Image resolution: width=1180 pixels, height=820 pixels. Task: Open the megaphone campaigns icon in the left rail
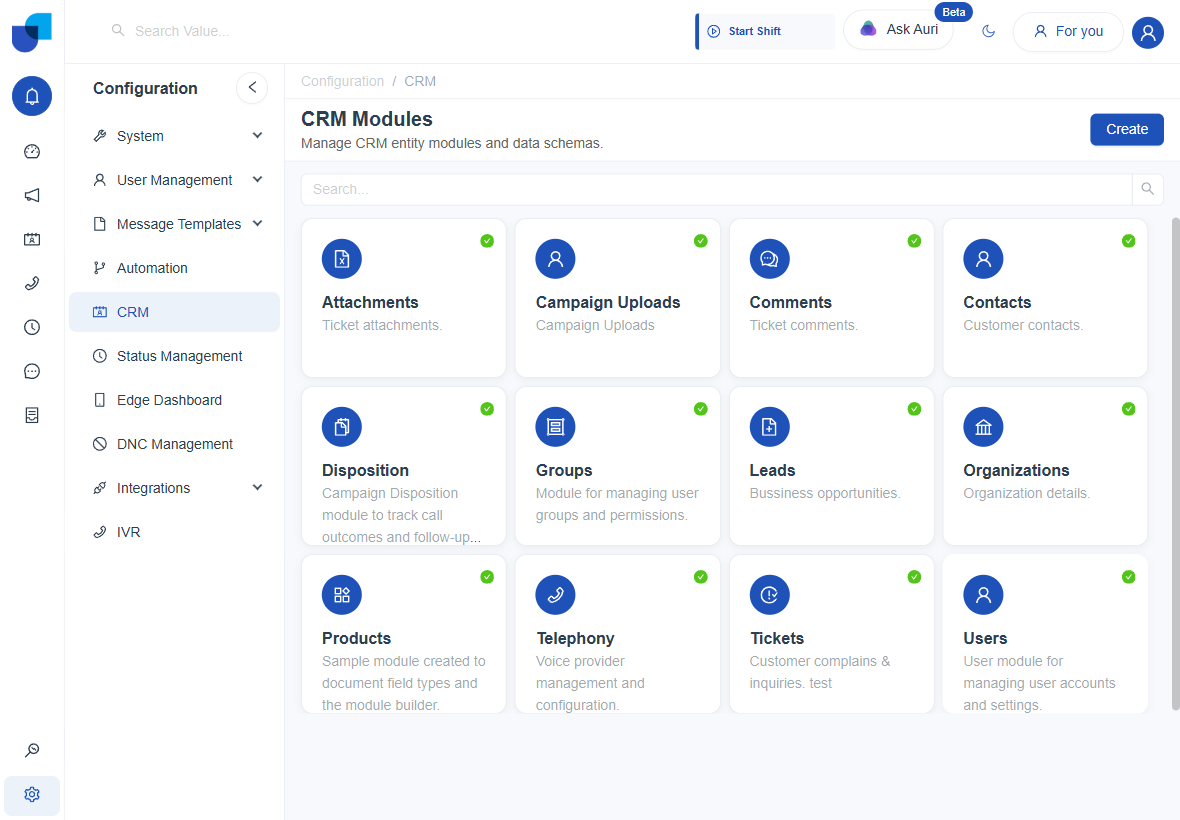pyautogui.click(x=32, y=196)
